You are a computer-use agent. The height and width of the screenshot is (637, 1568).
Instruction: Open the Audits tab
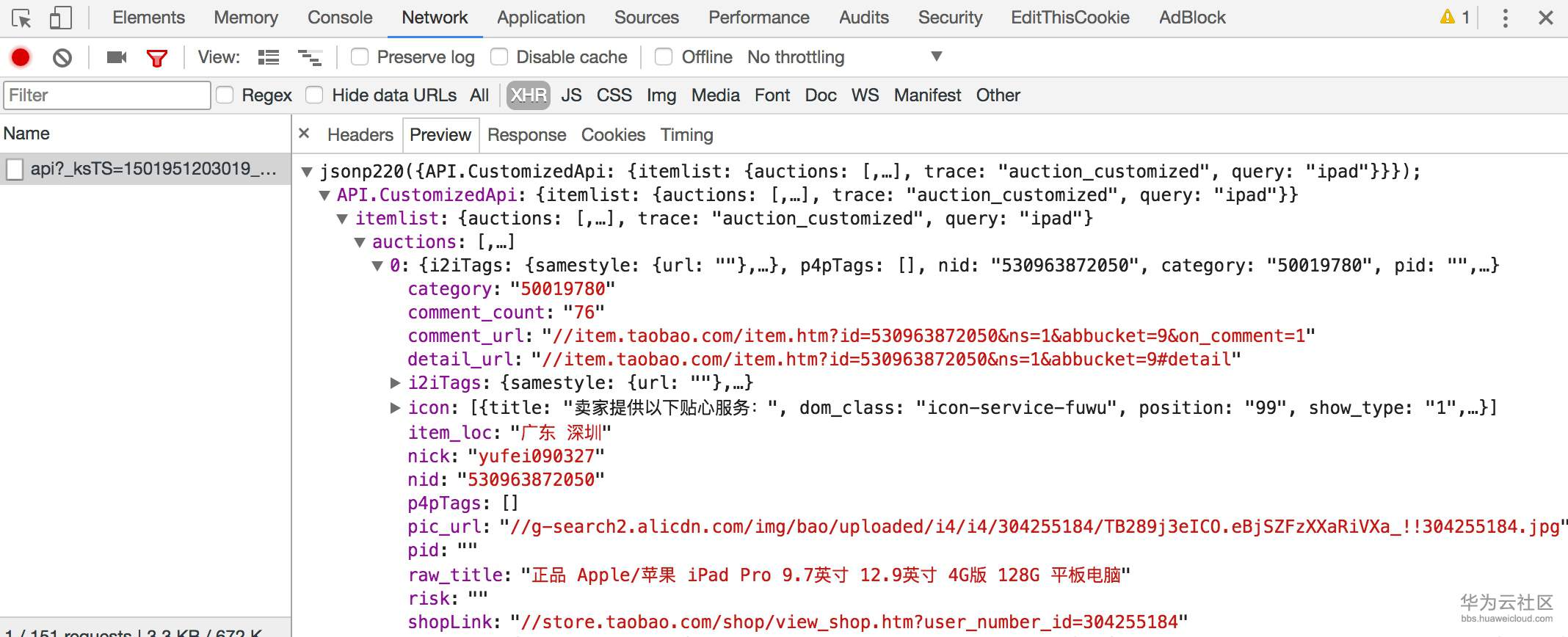864,18
